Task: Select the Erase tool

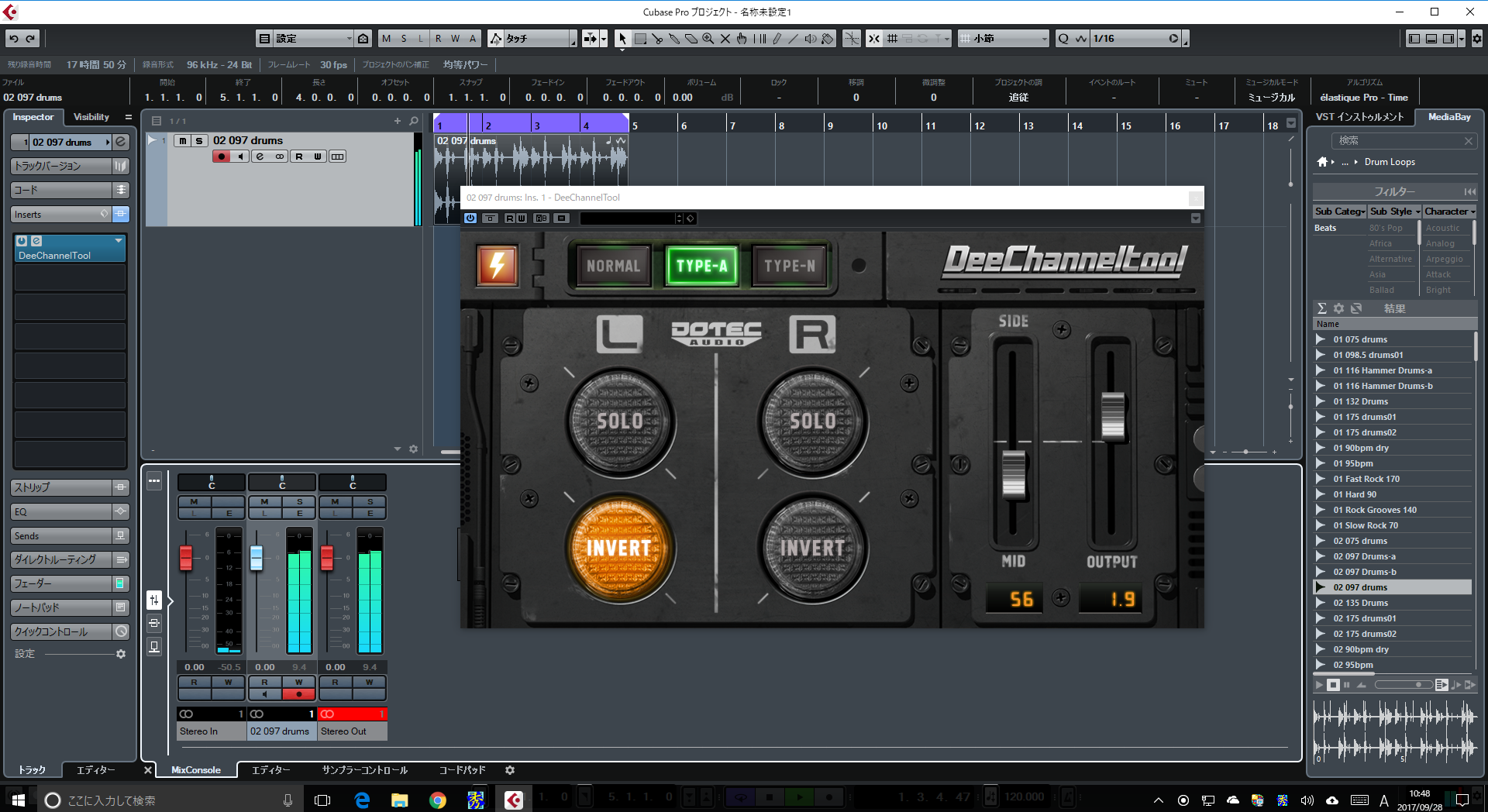Action: [x=691, y=39]
